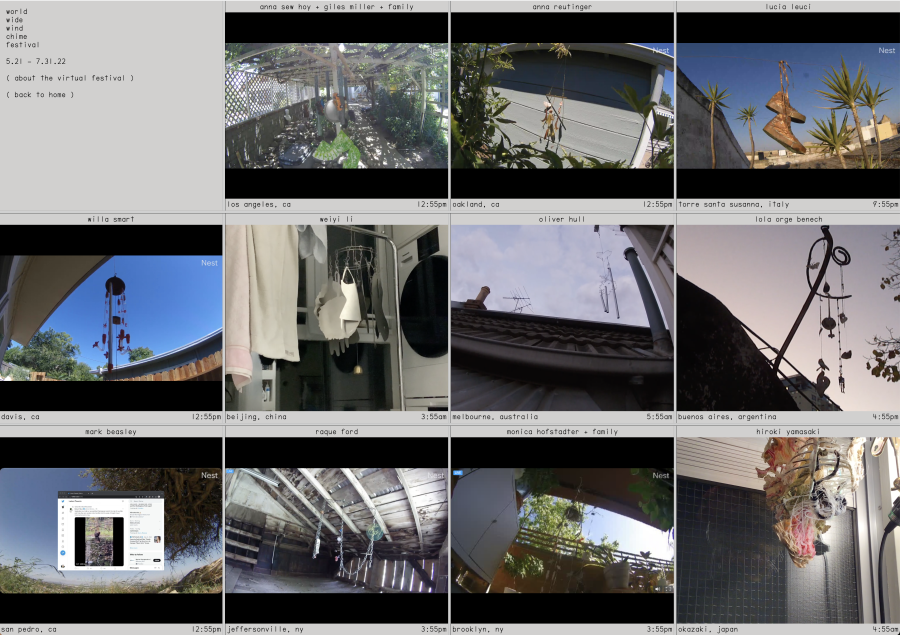Click the Nest logo on Monica Hofstadter's video
This screenshot has height=635, width=900.
(660, 476)
